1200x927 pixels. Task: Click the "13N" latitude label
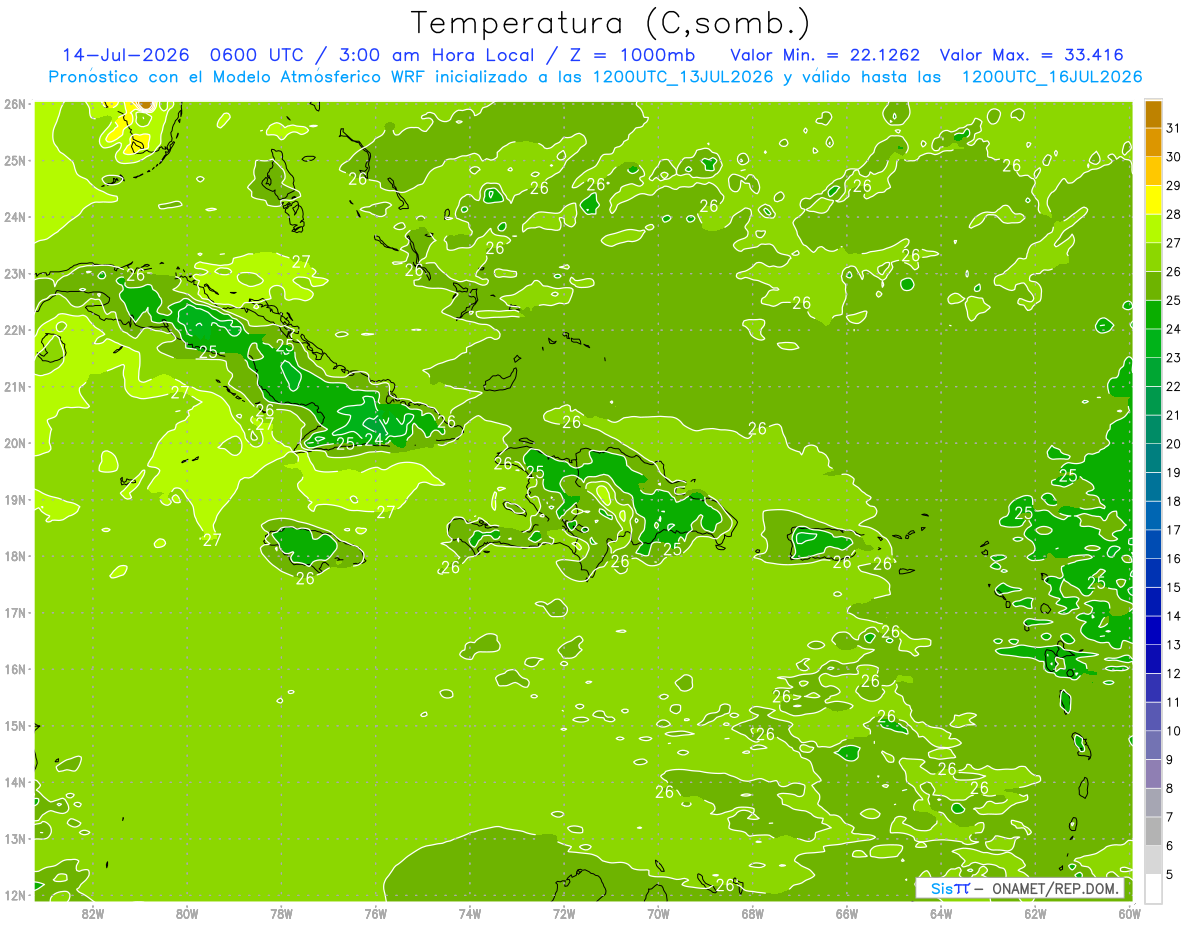tap(16, 839)
